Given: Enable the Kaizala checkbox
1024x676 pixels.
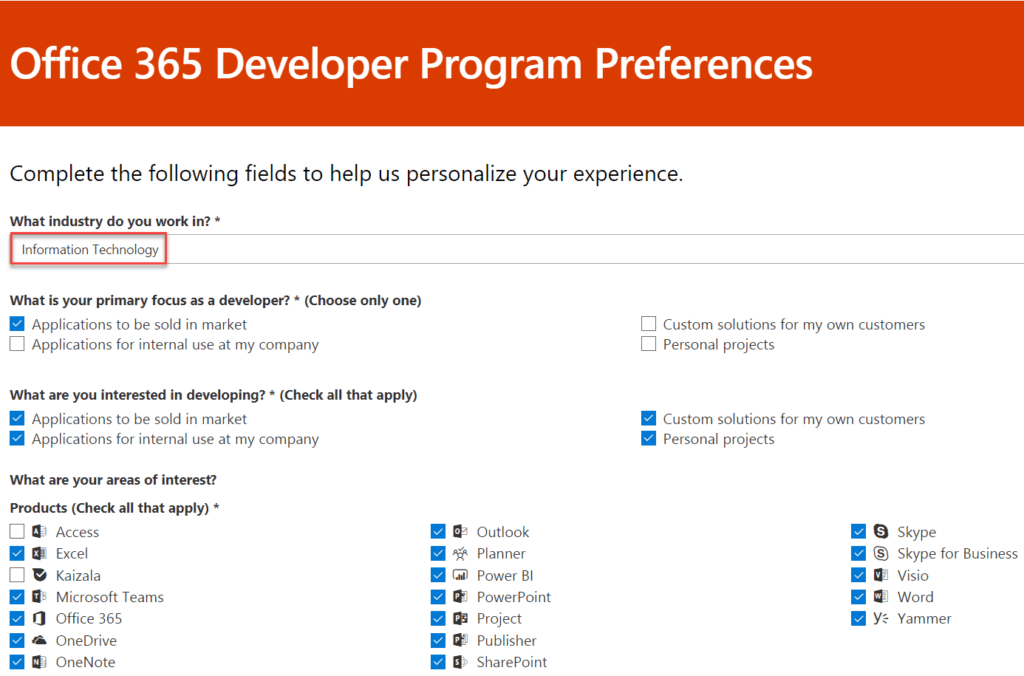Looking at the screenshot, I should pyautogui.click(x=17, y=575).
